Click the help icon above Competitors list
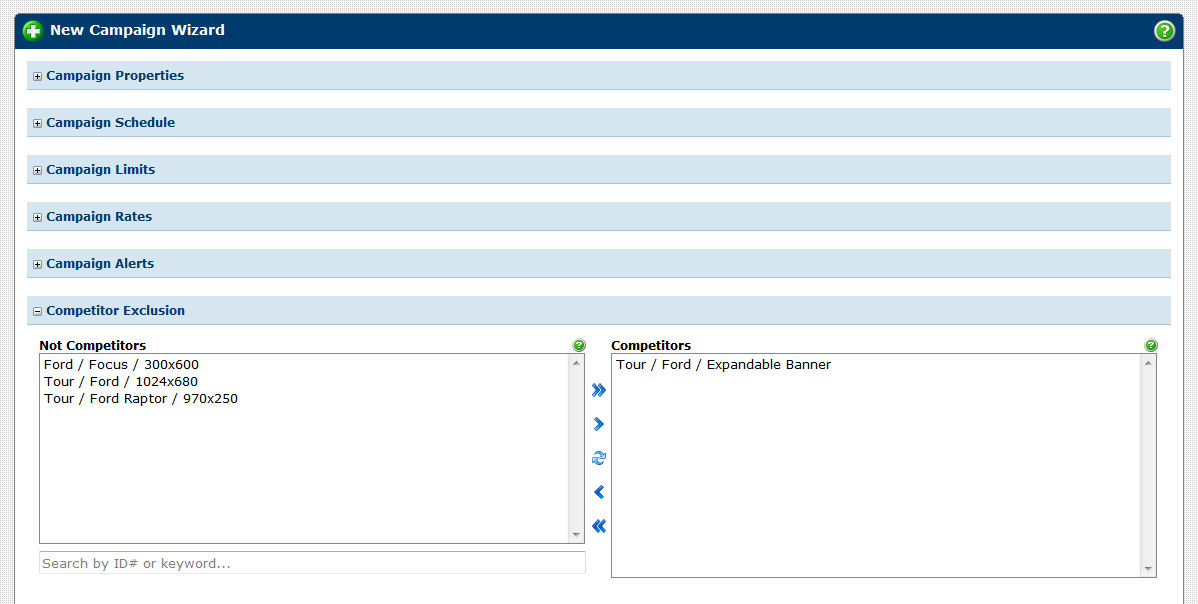Viewport: 1198px width, 604px height. pos(1151,345)
